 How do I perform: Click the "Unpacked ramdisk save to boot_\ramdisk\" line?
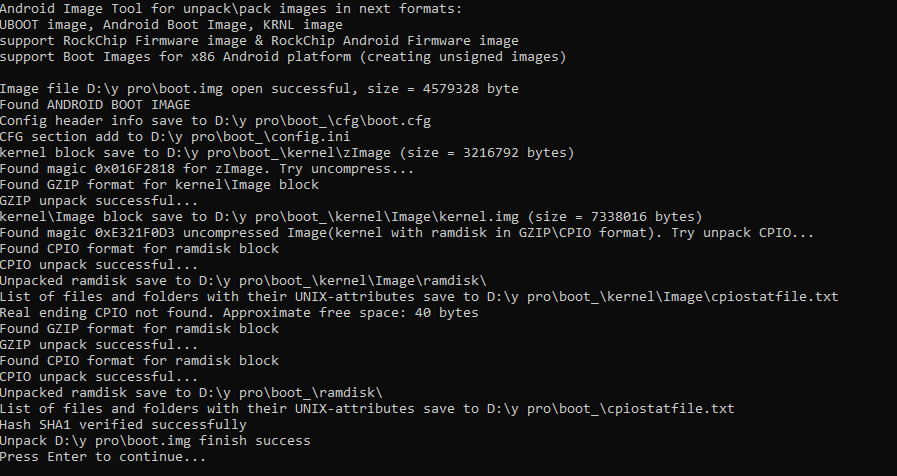pyautogui.click(x=191, y=392)
